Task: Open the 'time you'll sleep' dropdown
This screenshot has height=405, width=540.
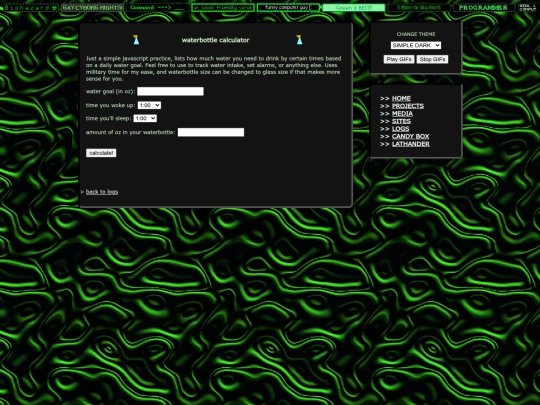Action: [145, 118]
